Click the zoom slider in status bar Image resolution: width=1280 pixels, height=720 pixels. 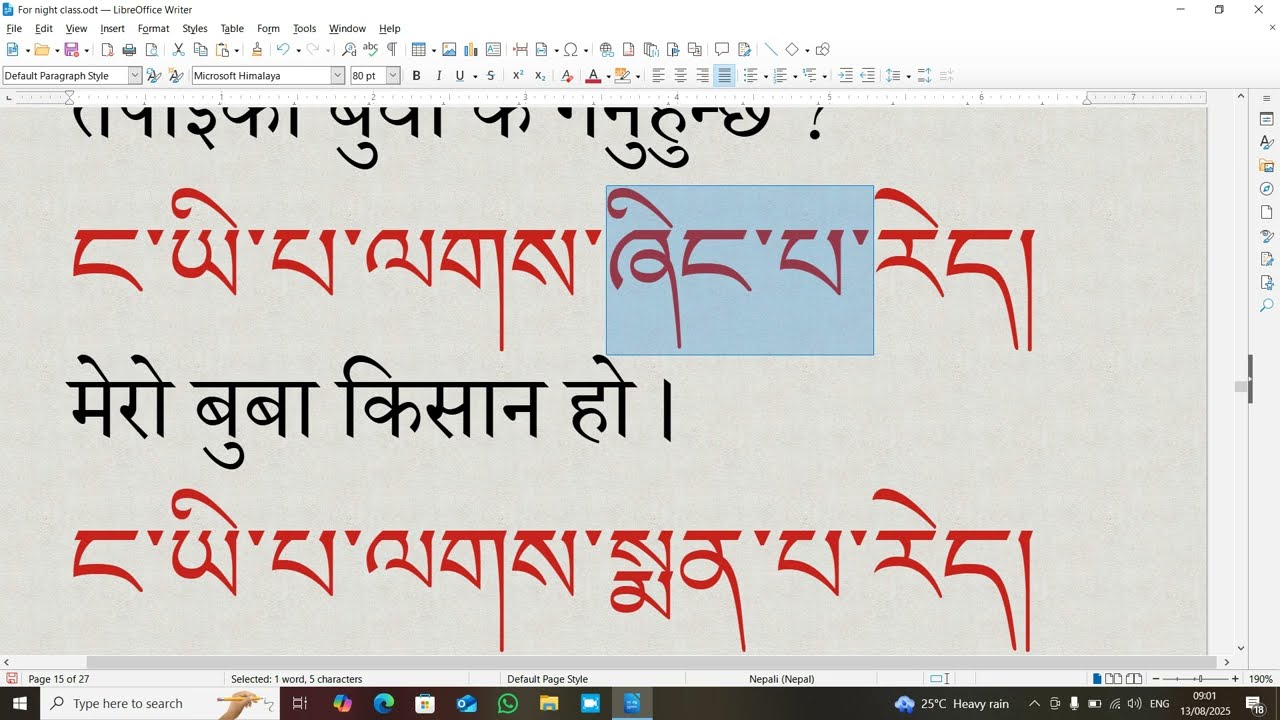pos(1195,679)
